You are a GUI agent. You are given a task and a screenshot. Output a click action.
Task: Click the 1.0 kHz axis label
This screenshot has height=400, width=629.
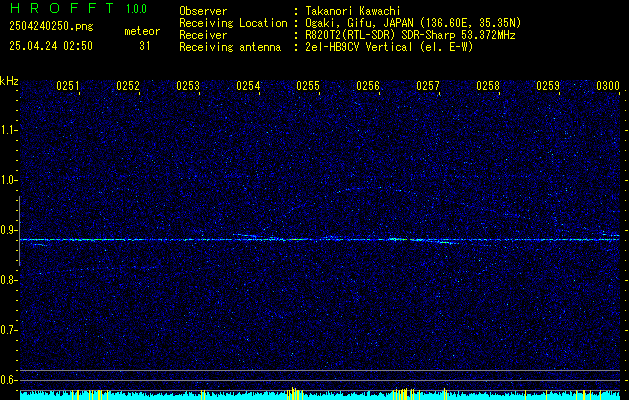tap(7, 180)
